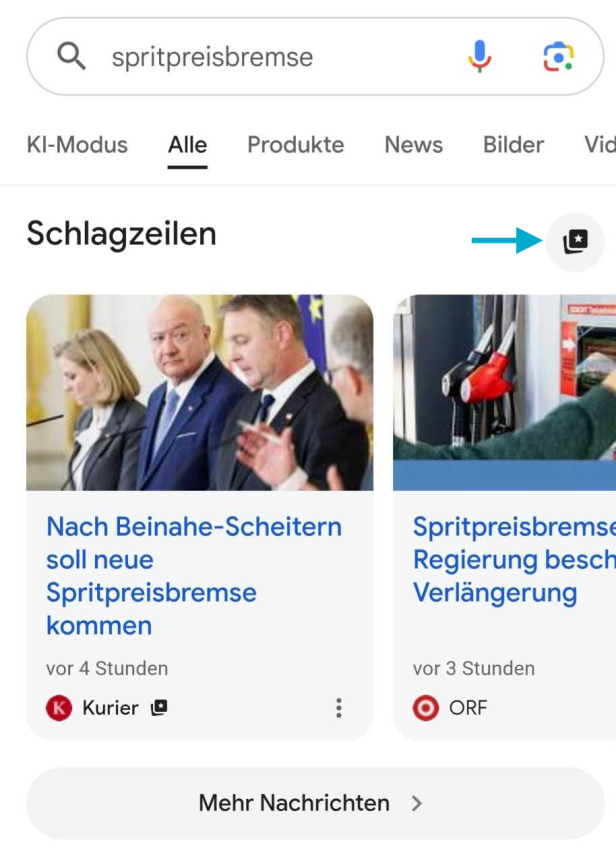Tap the spritpreisbremse search input field

[250, 55]
